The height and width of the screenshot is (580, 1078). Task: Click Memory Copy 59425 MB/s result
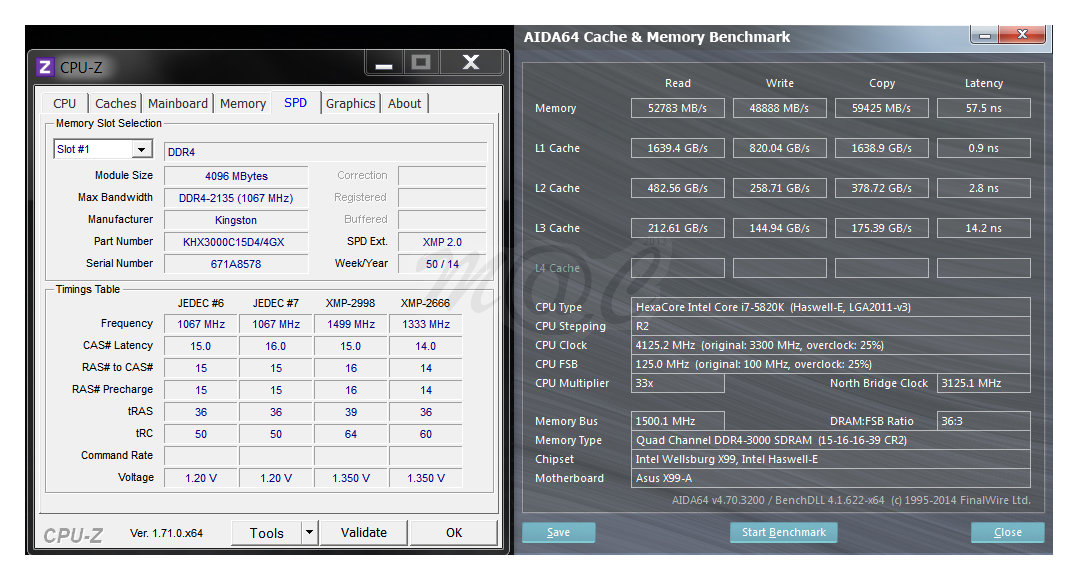coord(881,108)
